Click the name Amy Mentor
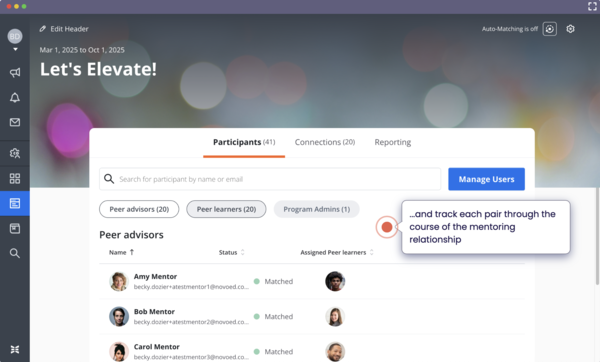This screenshot has width=600, height=362. (155, 276)
